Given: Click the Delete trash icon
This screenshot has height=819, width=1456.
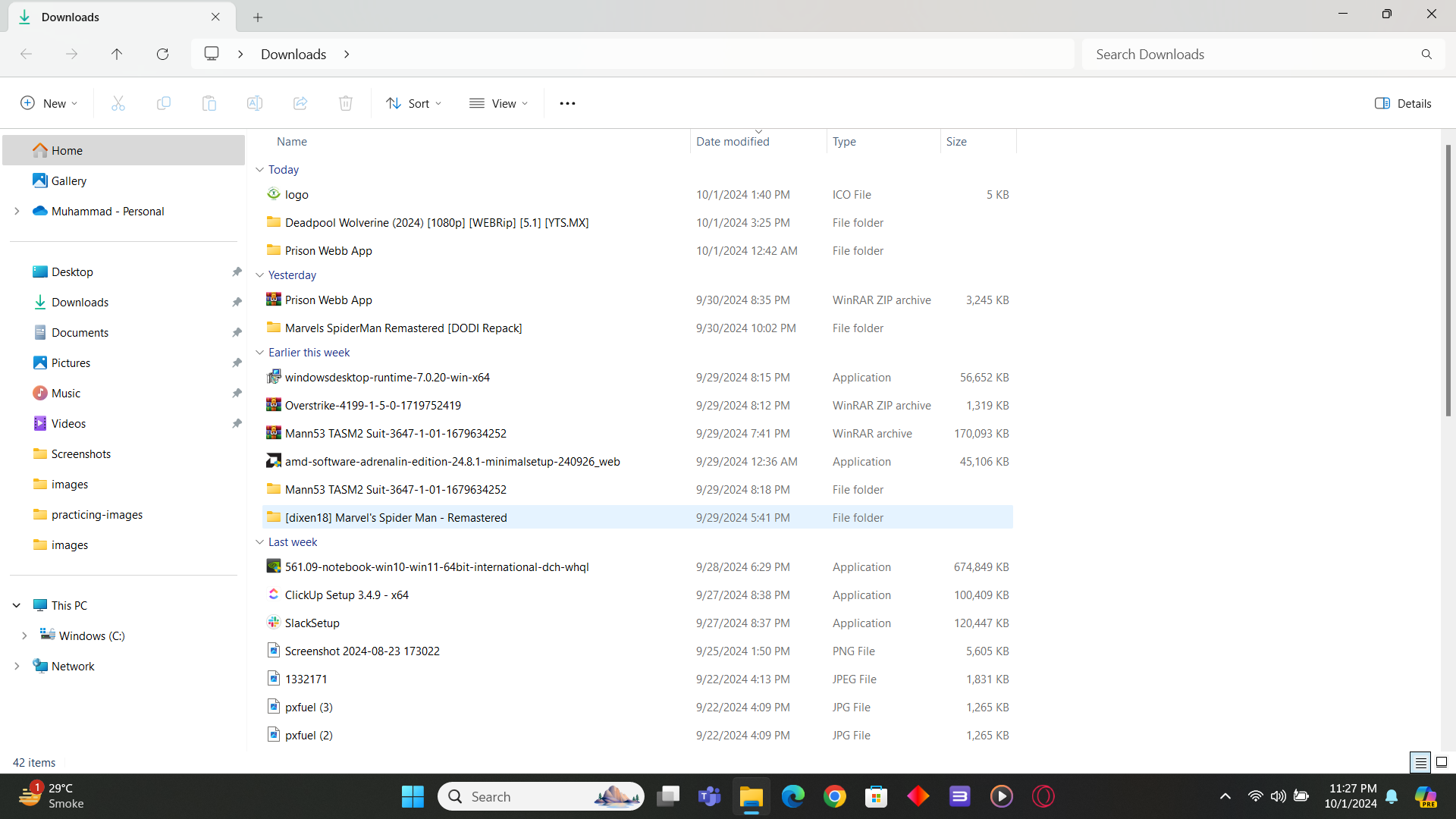Looking at the screenshot, I should coord(346,104).
